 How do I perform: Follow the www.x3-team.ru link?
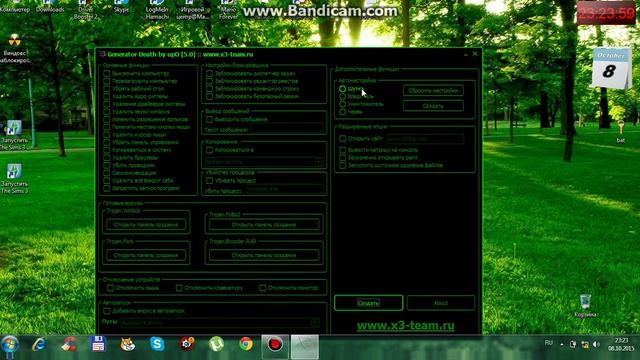point(405,326)
